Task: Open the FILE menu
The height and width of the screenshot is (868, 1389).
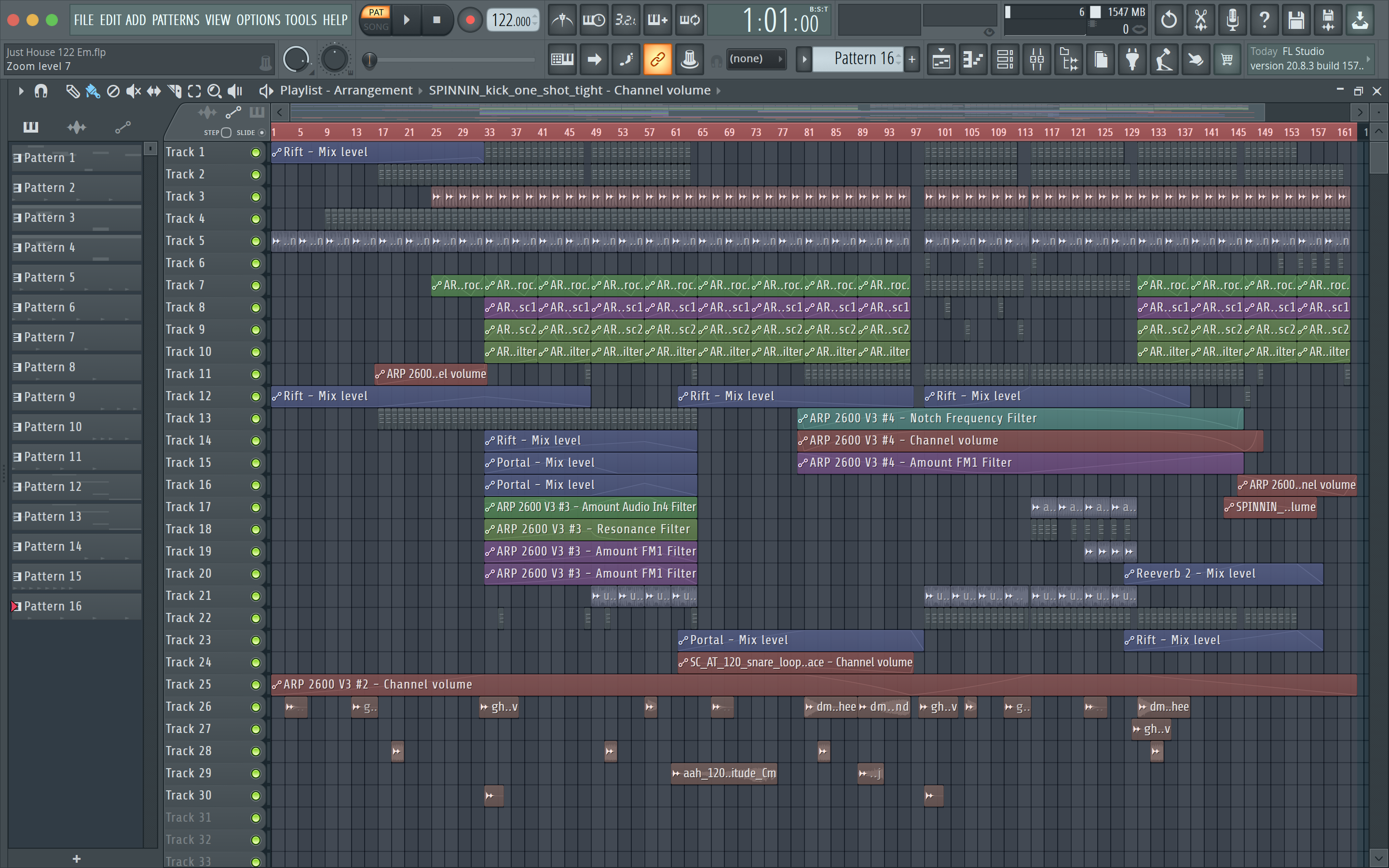Action: pos(84,20)
